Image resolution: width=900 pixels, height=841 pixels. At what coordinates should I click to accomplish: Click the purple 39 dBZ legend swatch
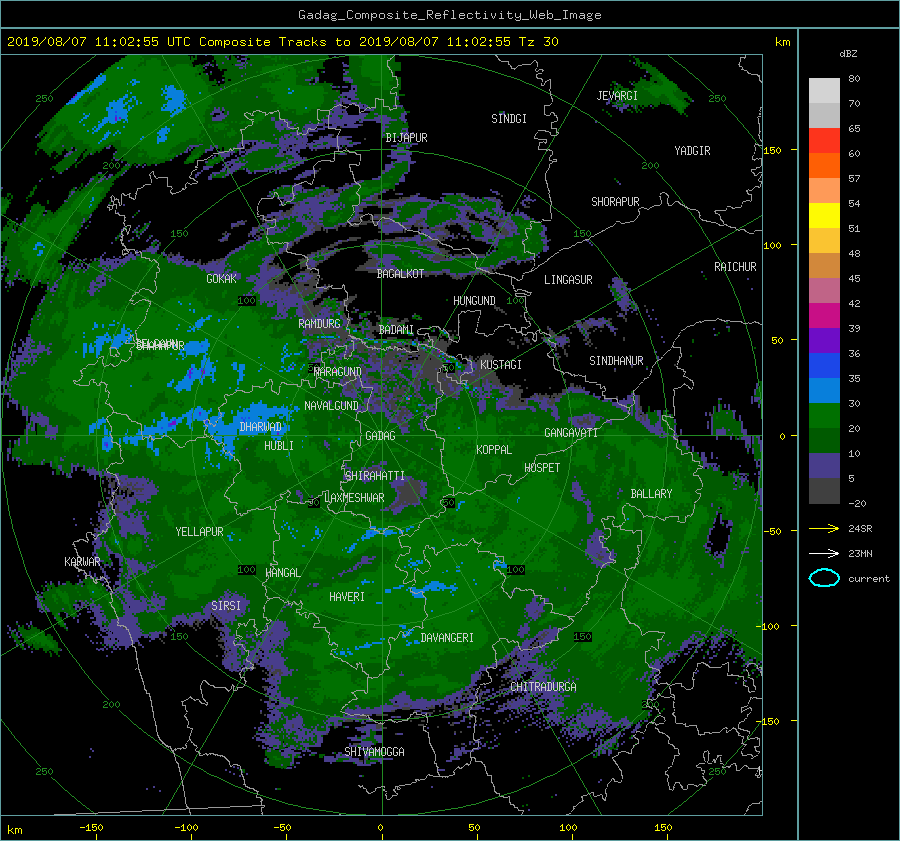coord(824,341)
